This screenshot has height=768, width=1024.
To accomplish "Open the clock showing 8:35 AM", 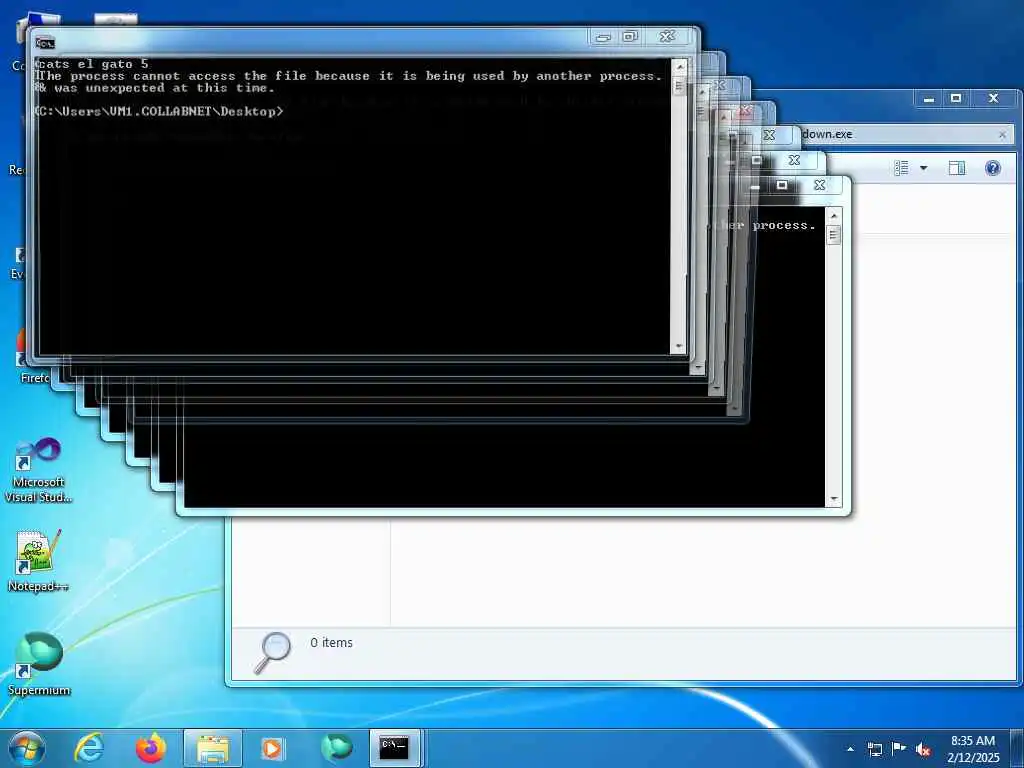I will [x=973, y=749].
